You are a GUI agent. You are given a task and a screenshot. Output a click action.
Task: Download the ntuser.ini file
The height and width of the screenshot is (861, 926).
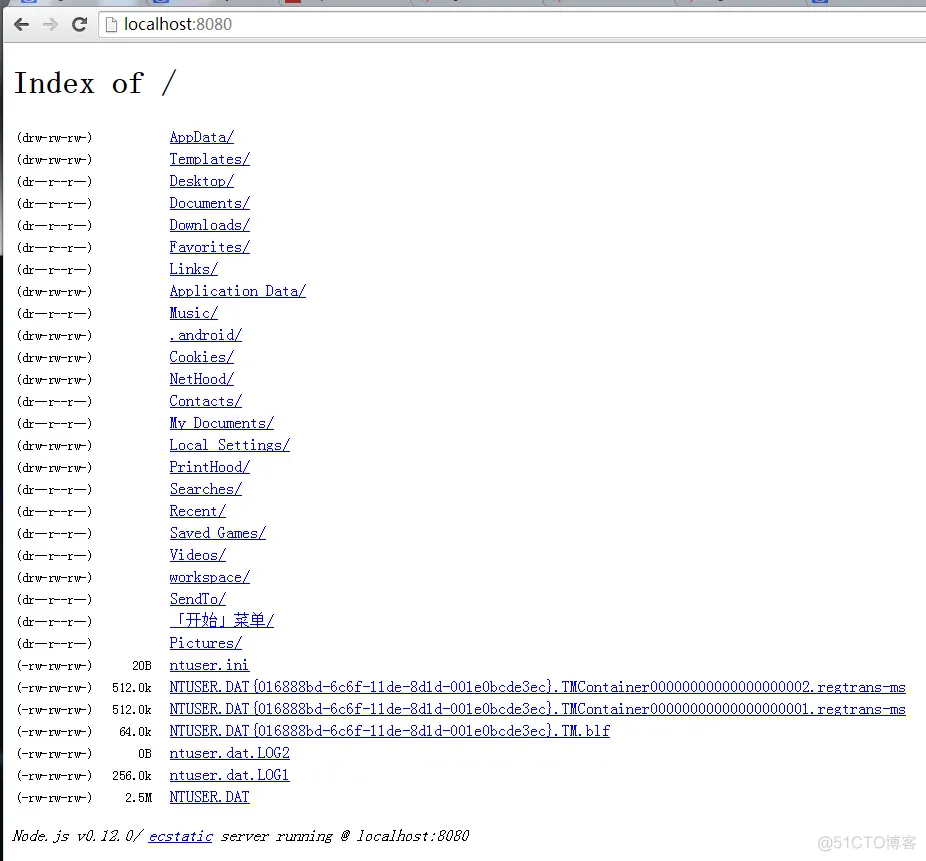pos(209,665)
